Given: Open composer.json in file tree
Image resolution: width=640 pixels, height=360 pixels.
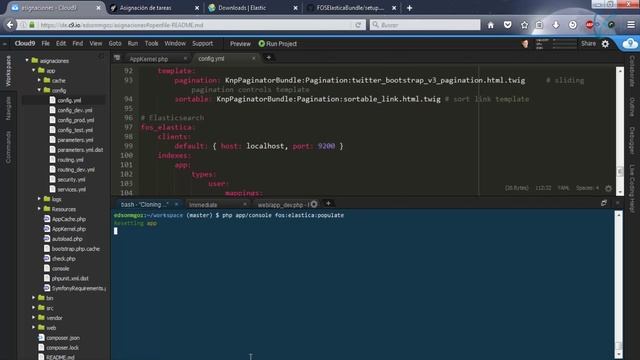Looking at the screenshot, I should coord(63,338).
